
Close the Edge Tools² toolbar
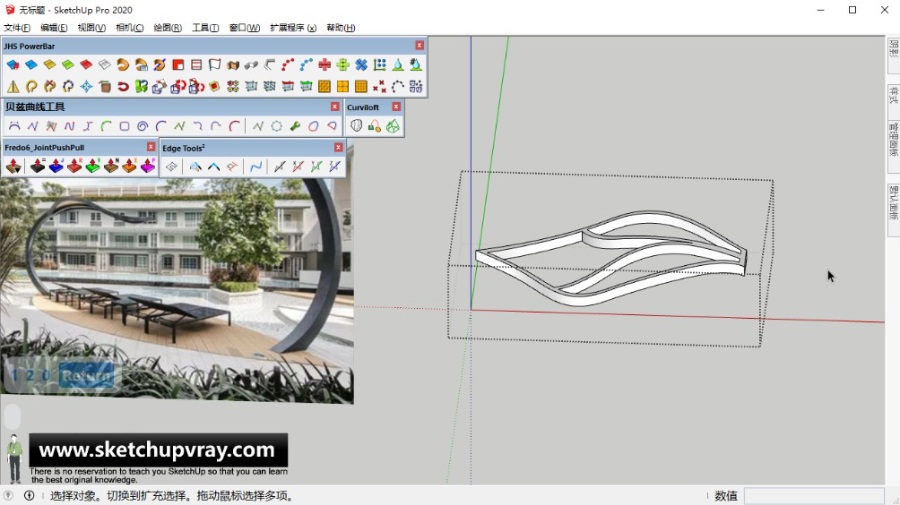point(338,147)
